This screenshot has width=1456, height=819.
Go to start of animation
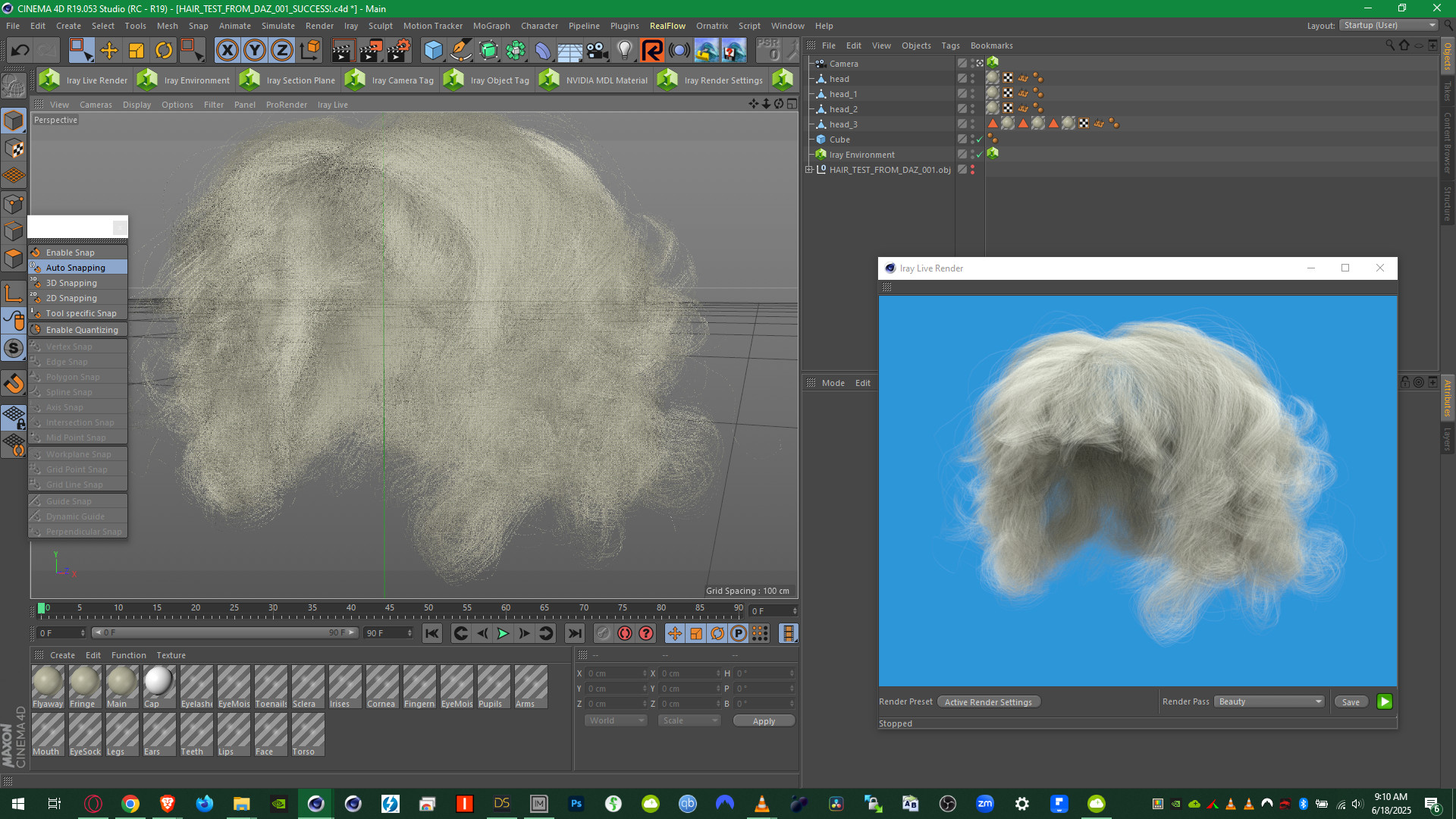tap(431, 633)
